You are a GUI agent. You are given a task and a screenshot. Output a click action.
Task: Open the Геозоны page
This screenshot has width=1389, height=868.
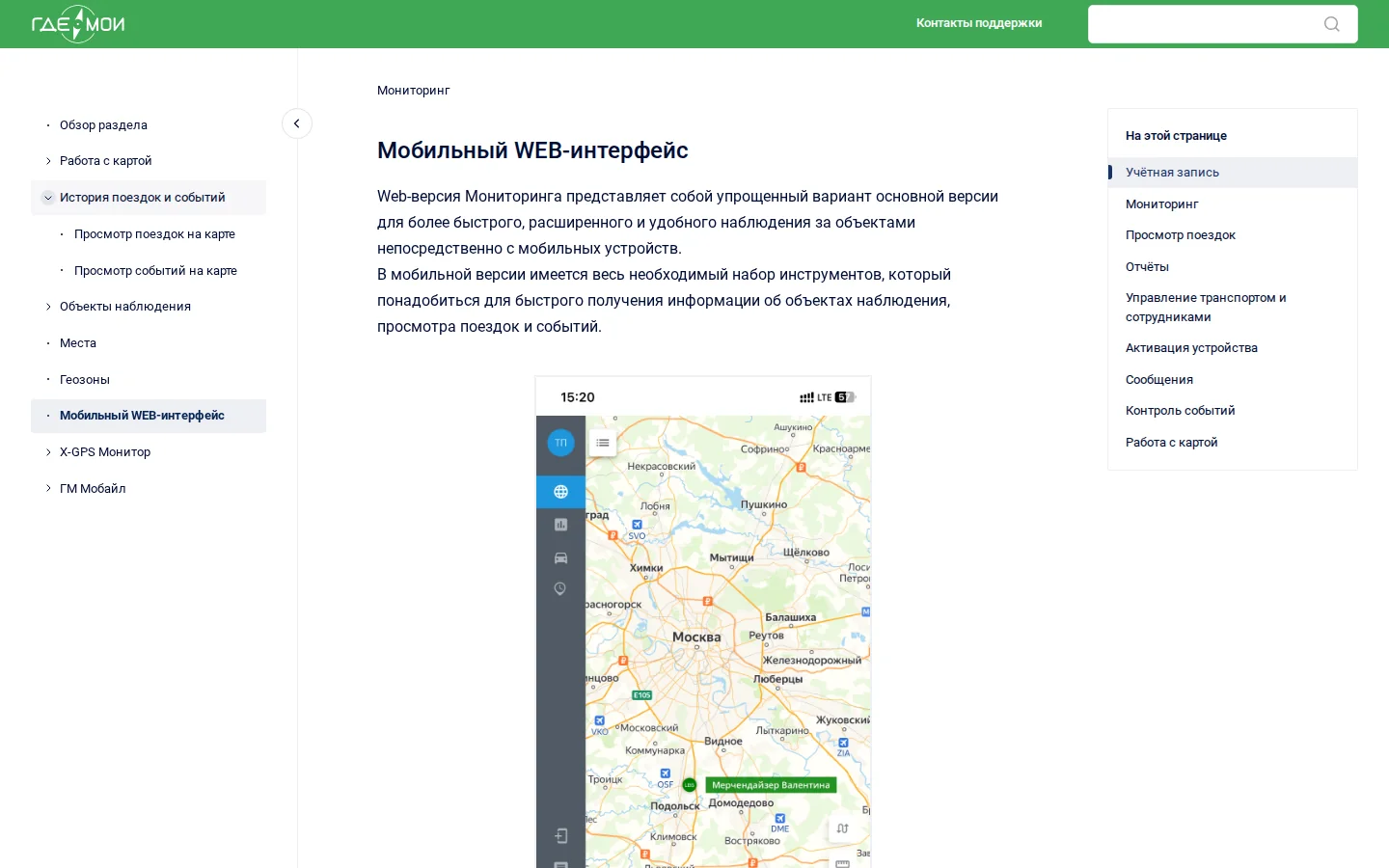[85, 380]
